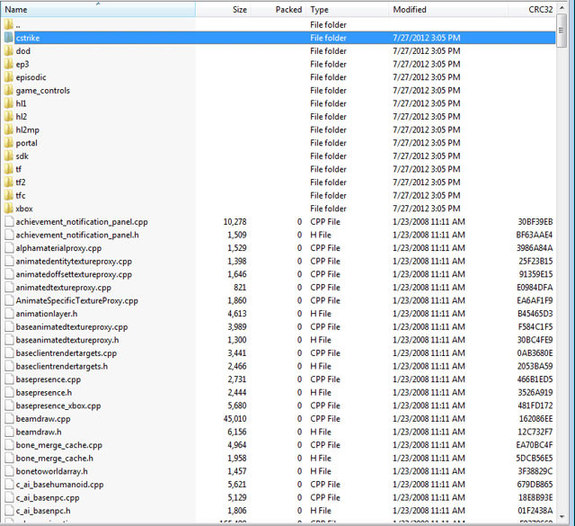The height and width of the screenshot is (526, 575).
Task: Click 'File folder' type of portal row
Action: click(328, 143)
